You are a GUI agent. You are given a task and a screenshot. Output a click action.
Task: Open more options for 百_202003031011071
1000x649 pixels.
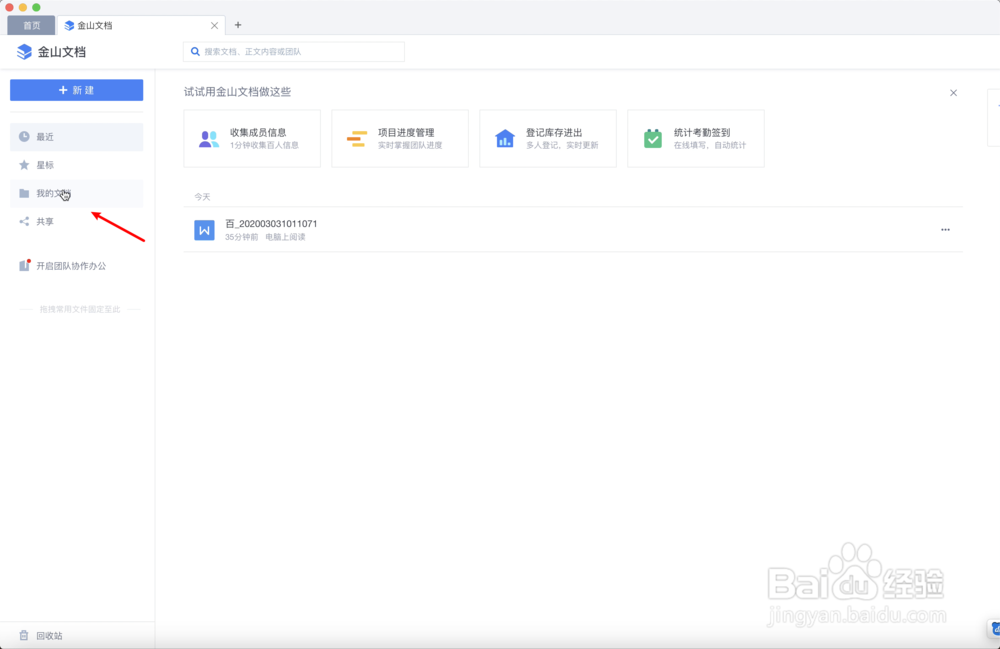point(945,230)
